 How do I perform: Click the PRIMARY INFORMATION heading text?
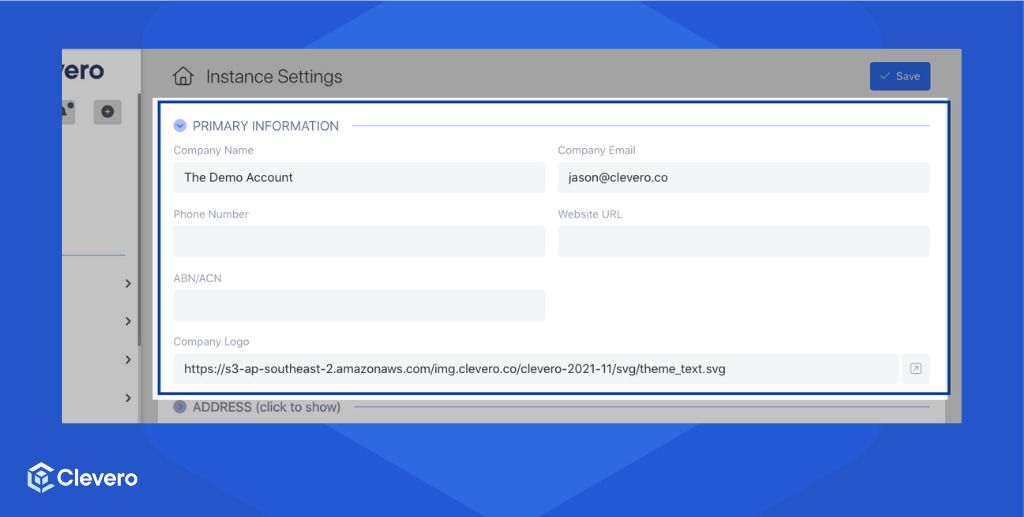[266, 126]
